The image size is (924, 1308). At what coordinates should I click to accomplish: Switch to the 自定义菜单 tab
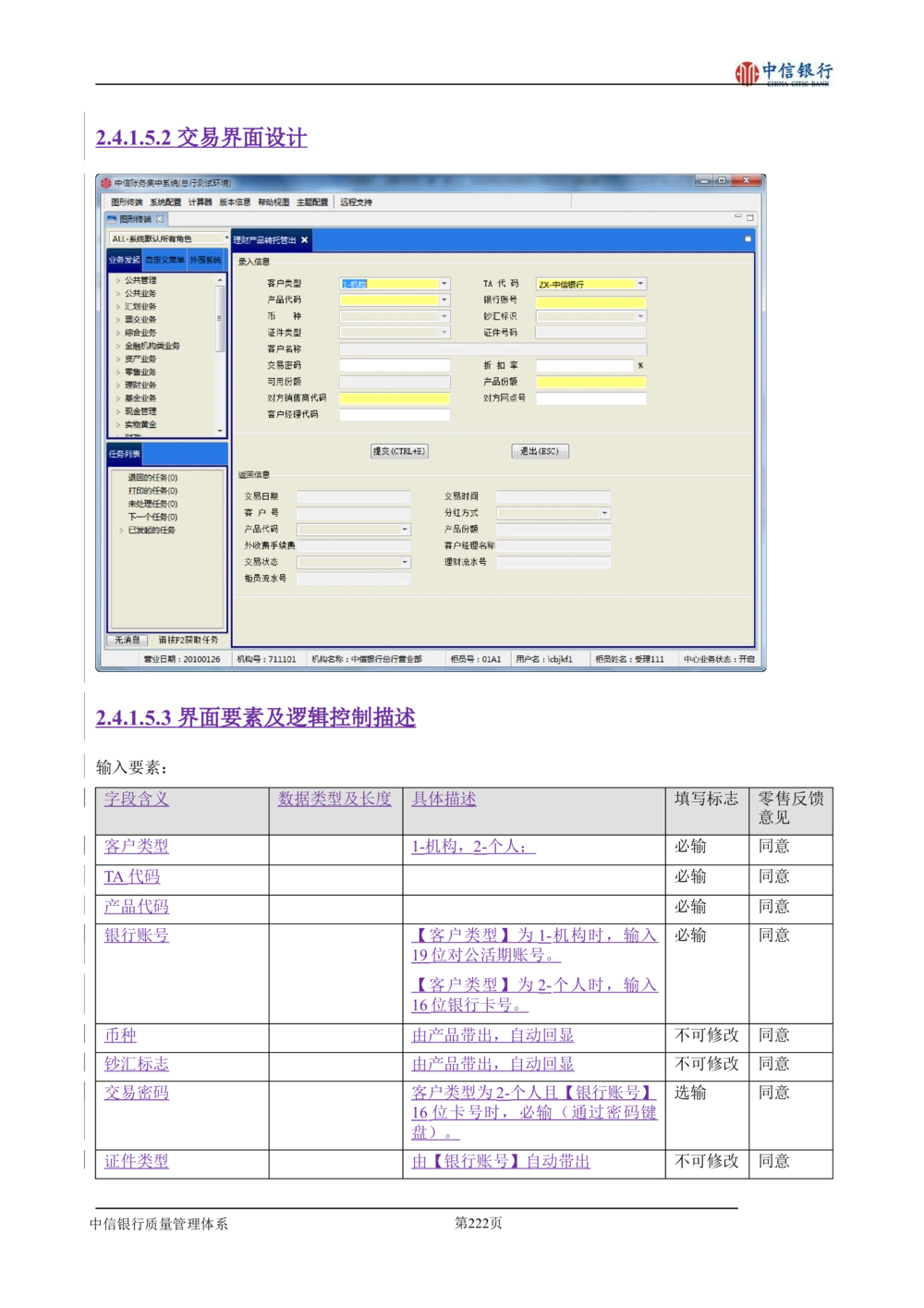coord(164,260)
